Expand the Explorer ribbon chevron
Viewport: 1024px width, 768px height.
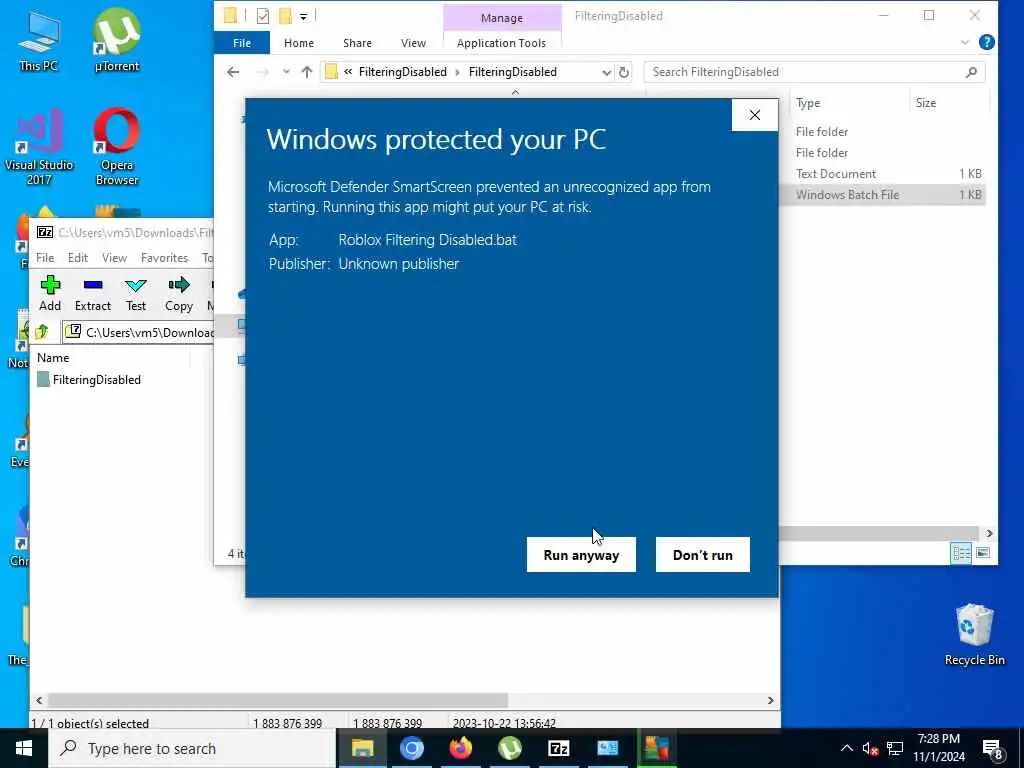pos(965,42)
